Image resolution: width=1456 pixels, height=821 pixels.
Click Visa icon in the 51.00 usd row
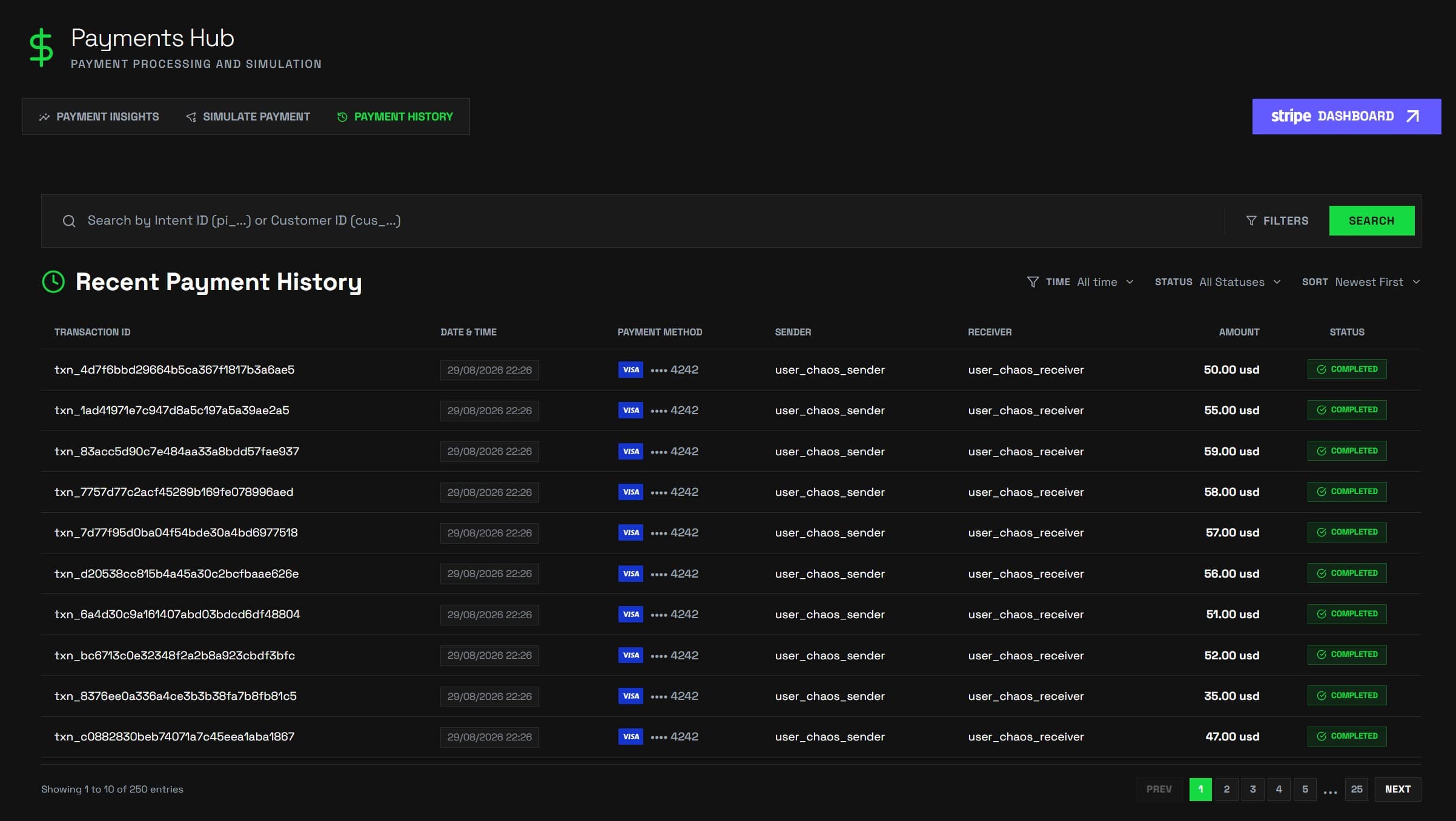(630, 614)
